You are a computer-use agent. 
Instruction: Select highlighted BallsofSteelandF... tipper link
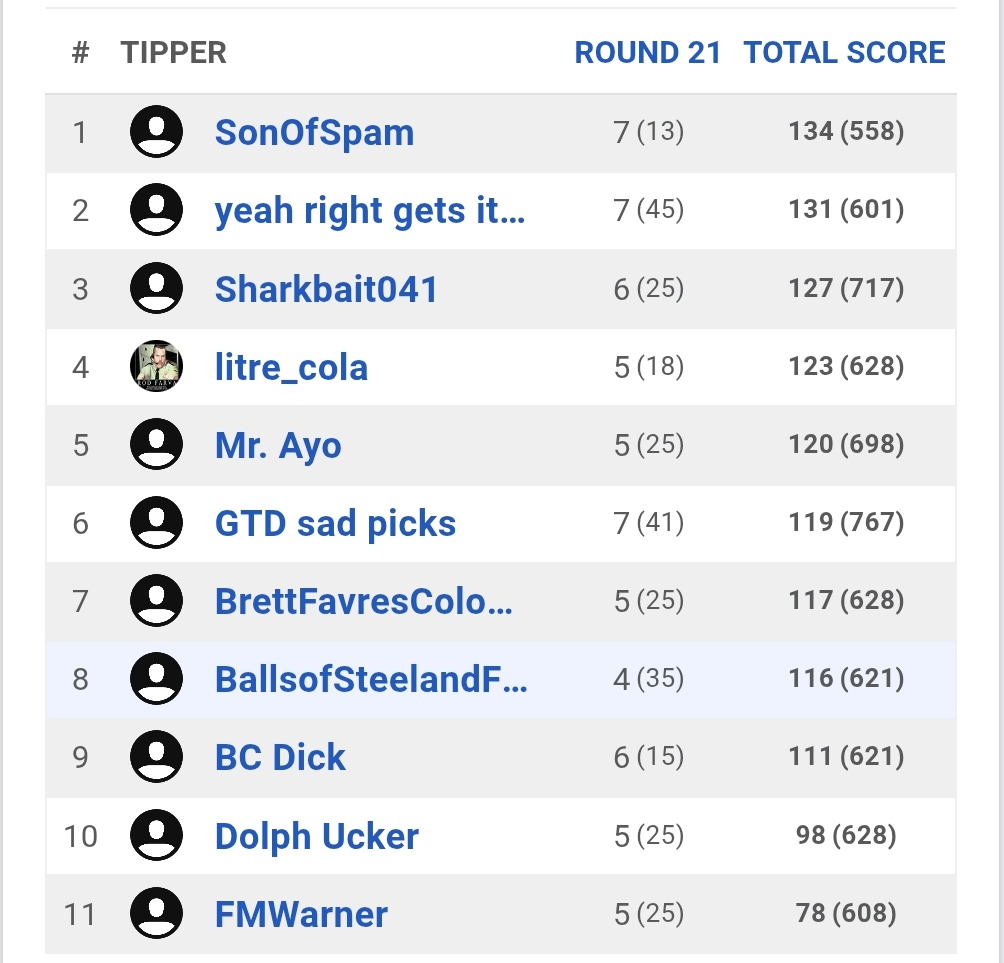click(x=371, y=680)
